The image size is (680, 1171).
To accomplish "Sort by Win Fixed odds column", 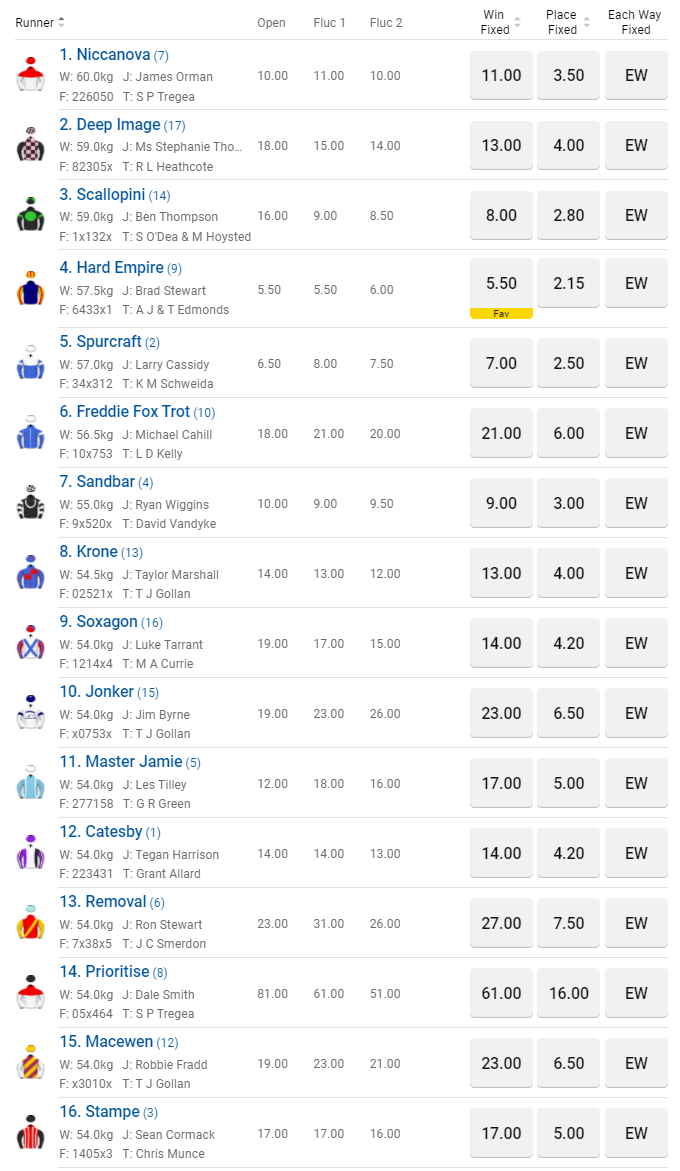I will pyautogui.click(x=517, y=22).
